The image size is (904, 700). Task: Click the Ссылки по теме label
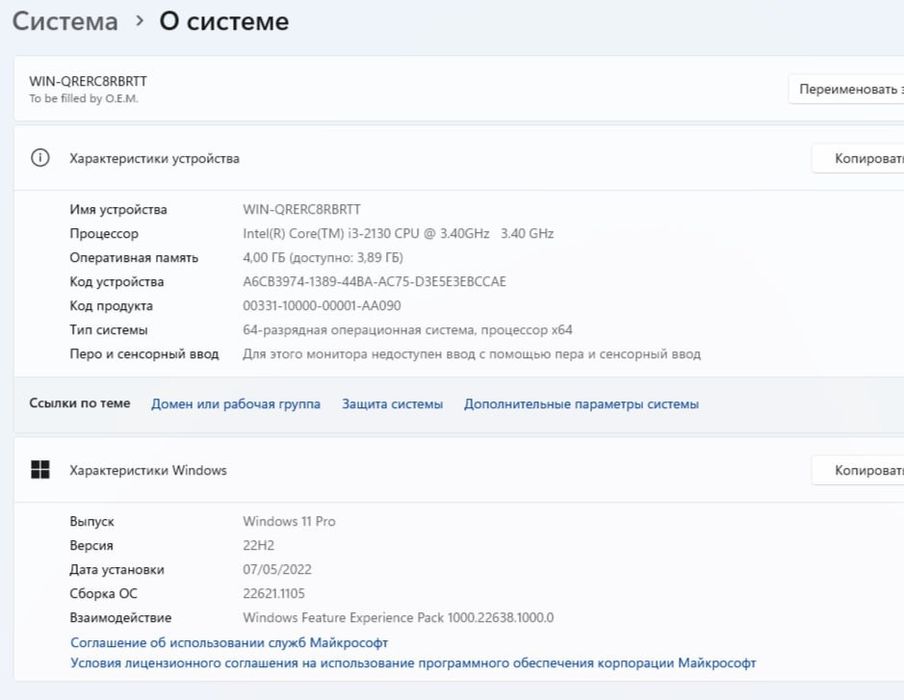pyautogui.click(x=80, y=403)
